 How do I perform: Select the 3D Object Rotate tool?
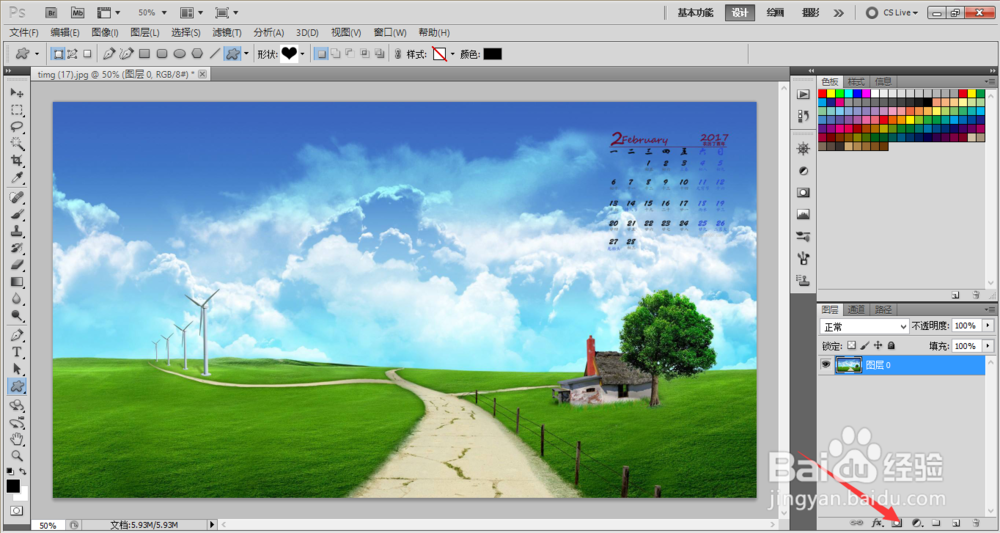pyautogui.click(x=17, y=405)
